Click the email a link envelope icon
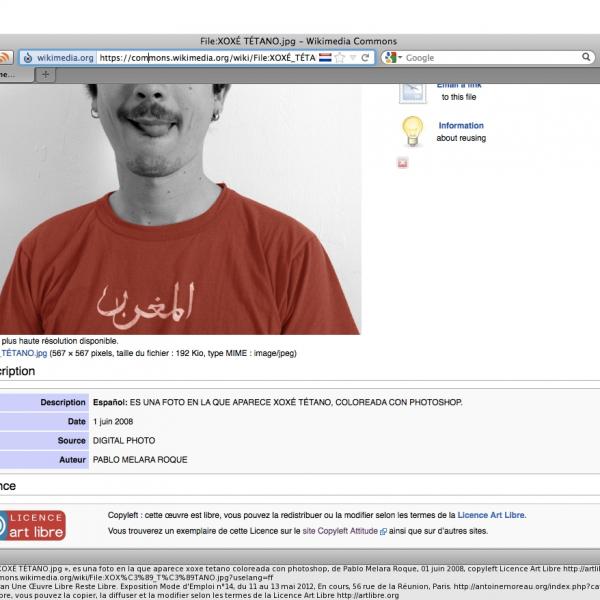 pos(412,93)
